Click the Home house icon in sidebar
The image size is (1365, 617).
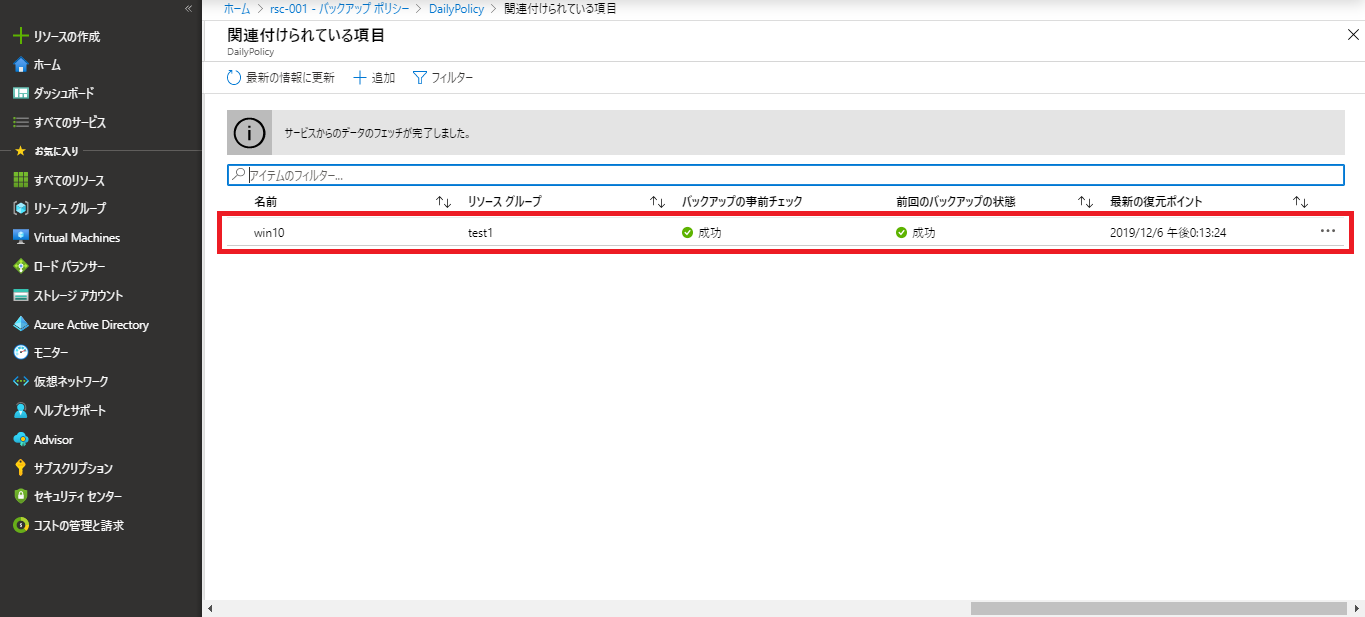(x=20, y=65)
